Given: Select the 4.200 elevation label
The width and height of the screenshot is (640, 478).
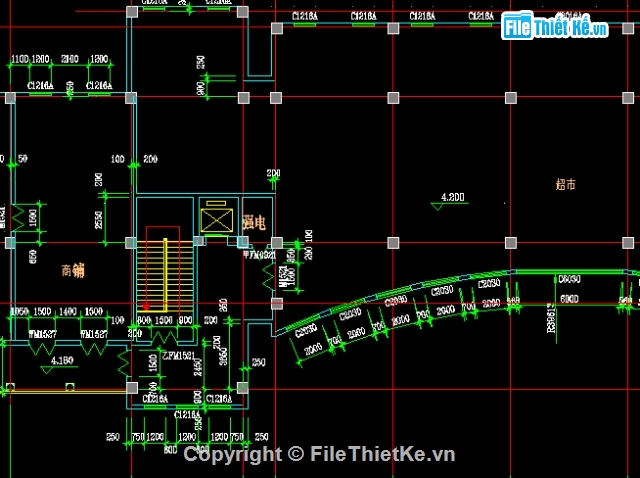Looking at the screenshot, I should (x=453, y=197).
